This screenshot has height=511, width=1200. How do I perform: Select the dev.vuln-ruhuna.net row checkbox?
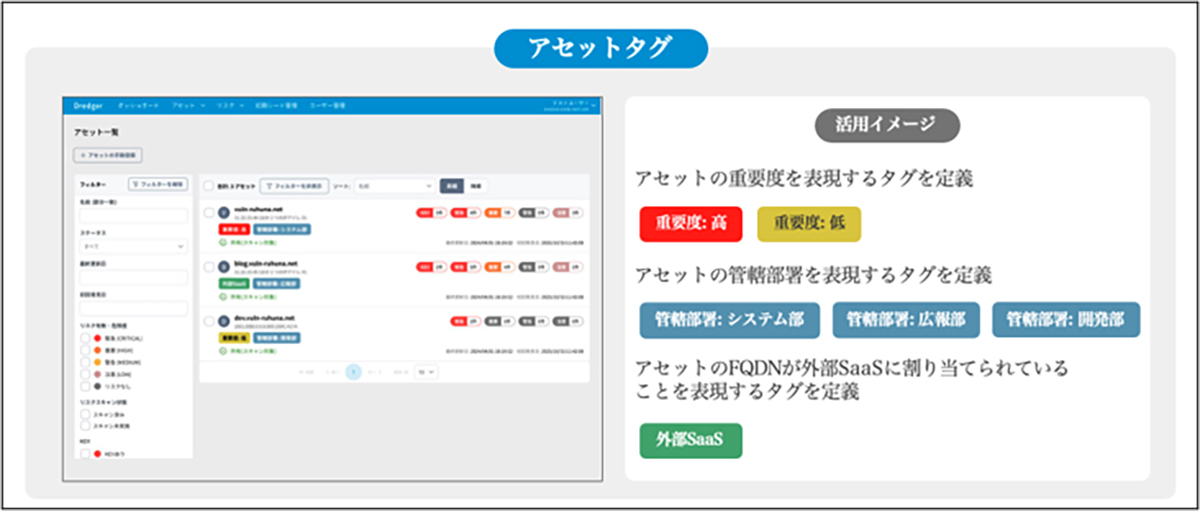coord(209,321)
